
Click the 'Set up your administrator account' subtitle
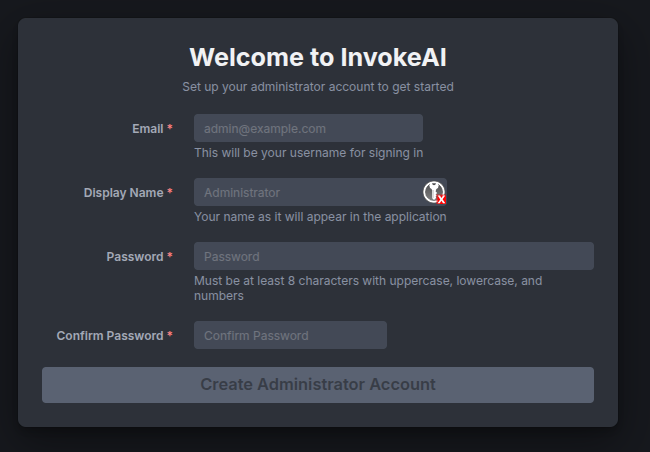(318, 87)
